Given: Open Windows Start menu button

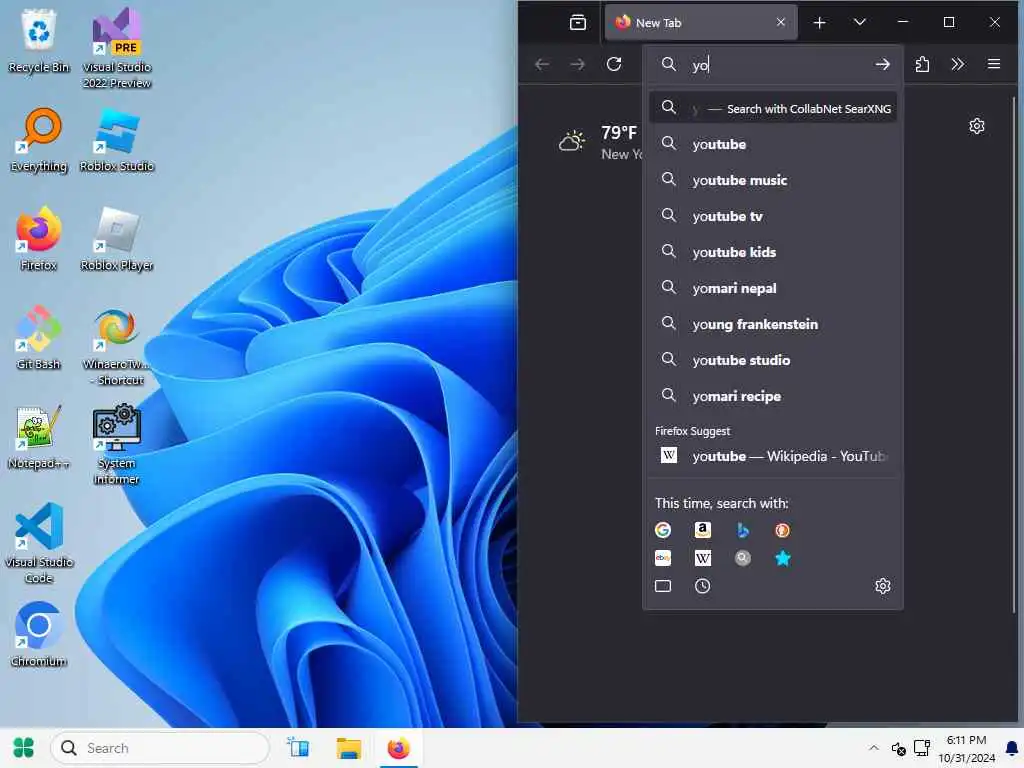Looking at the screenshot, I should [x=24, y=748].
